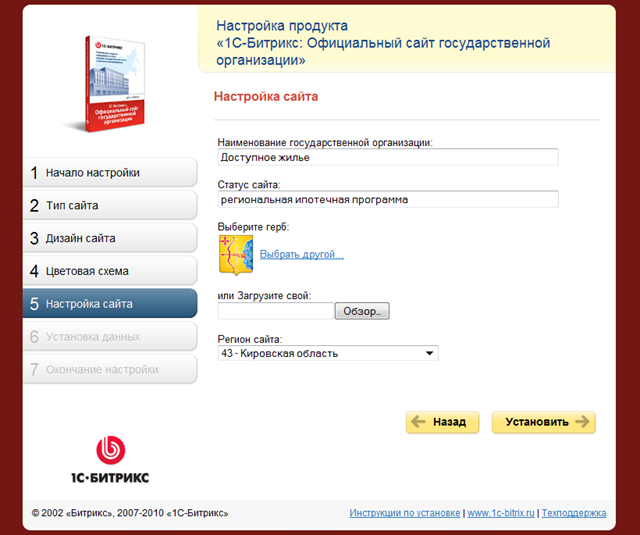The width and height of the screenshot is (640, 535).
Task: Follow the Выбрать другой link
Action: (x=302, y=254)
